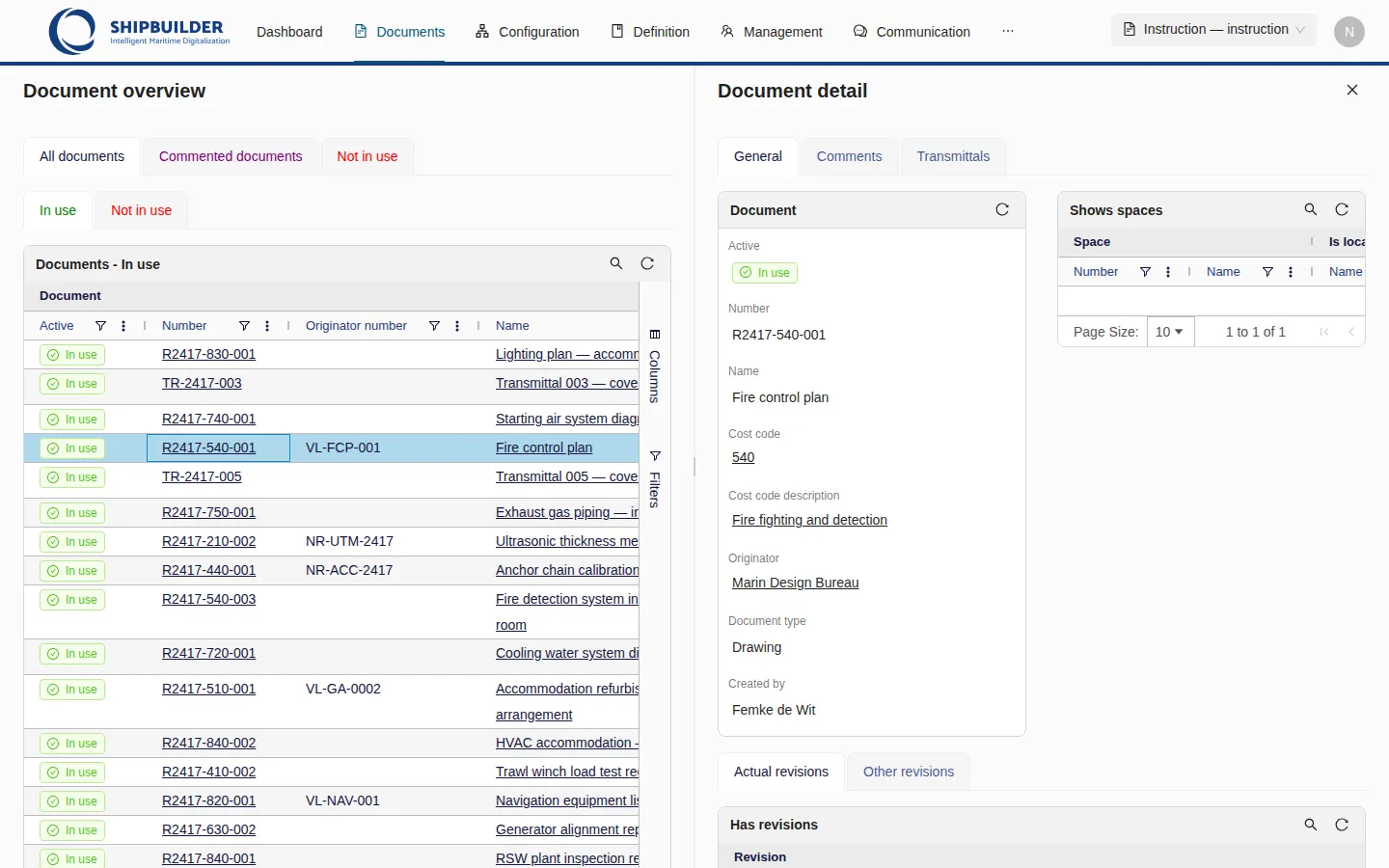
Task: Switch to Commented documents tab
Action: (231, 156)
